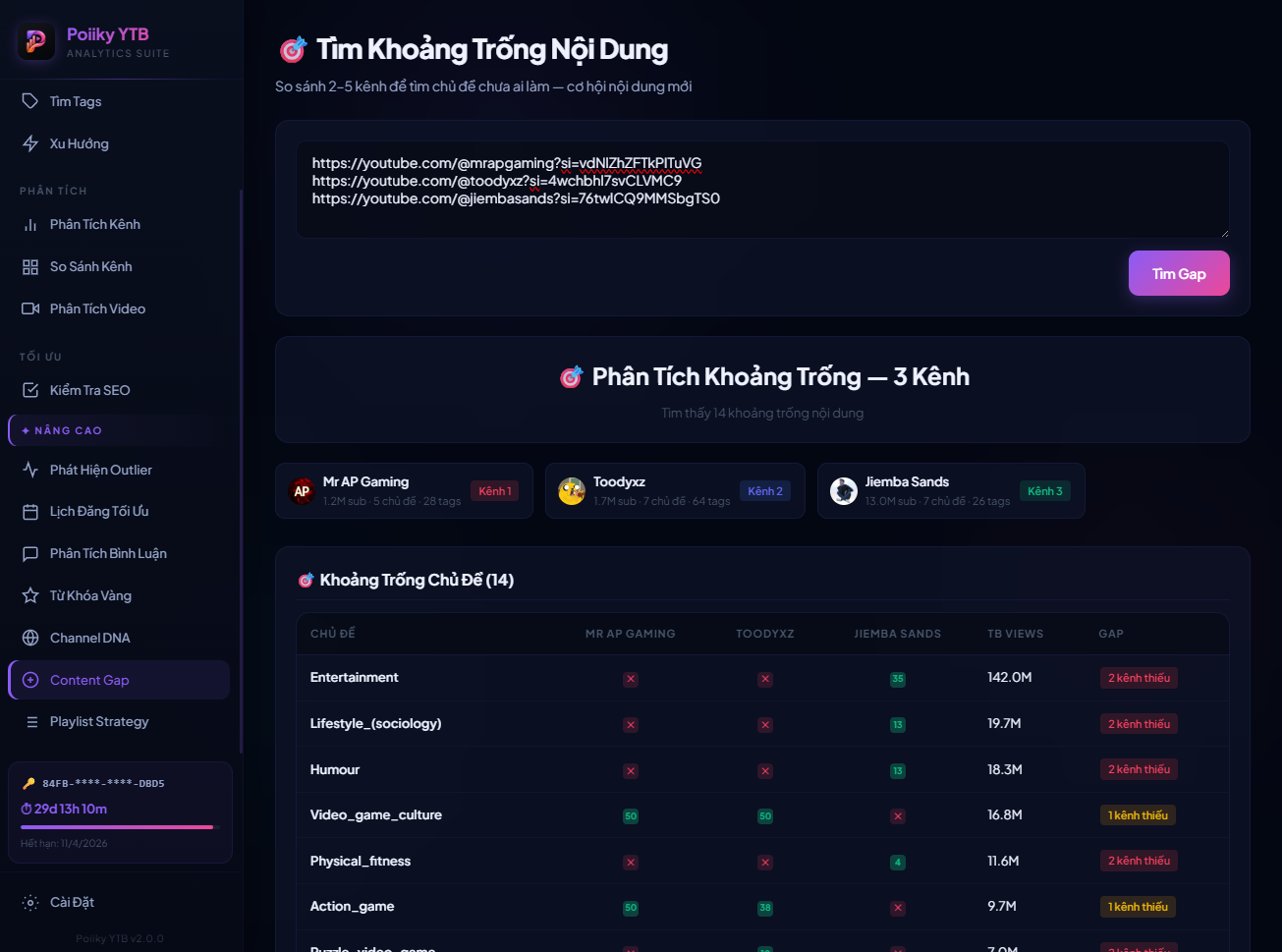The height and width of the screenshot is (952, 1282).
Task: Click the lightning icon next to Xu Hướng
Action: pos(30,143)
